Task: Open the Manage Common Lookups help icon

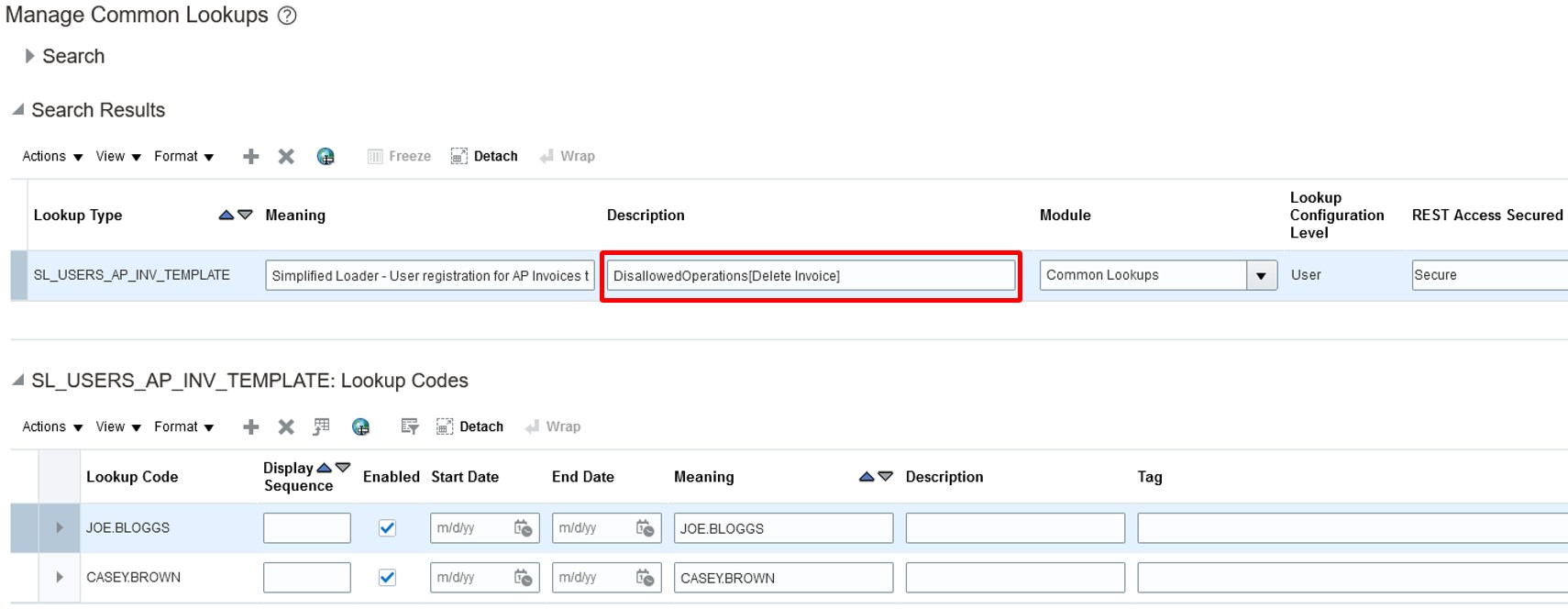Action: click(287, 16)
